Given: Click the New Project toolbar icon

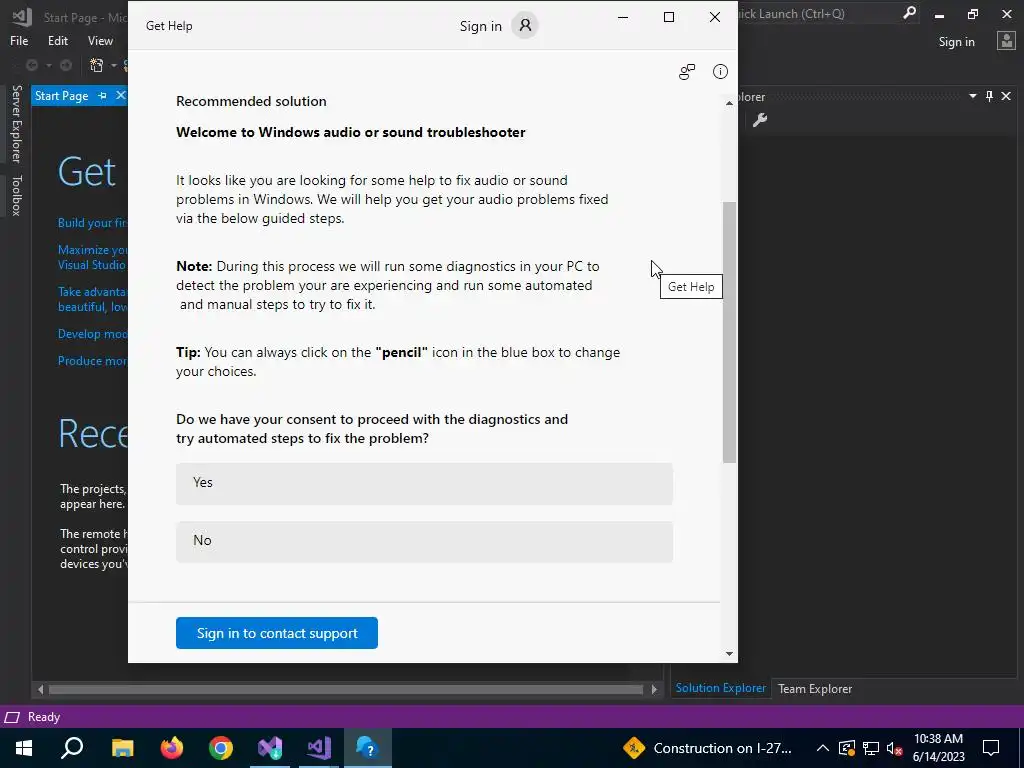Looking at the screenshot, I should [x=97, y=65].
